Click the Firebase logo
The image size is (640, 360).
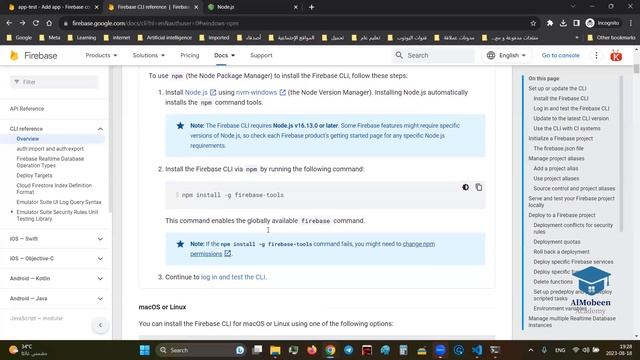tap(34, 56)
